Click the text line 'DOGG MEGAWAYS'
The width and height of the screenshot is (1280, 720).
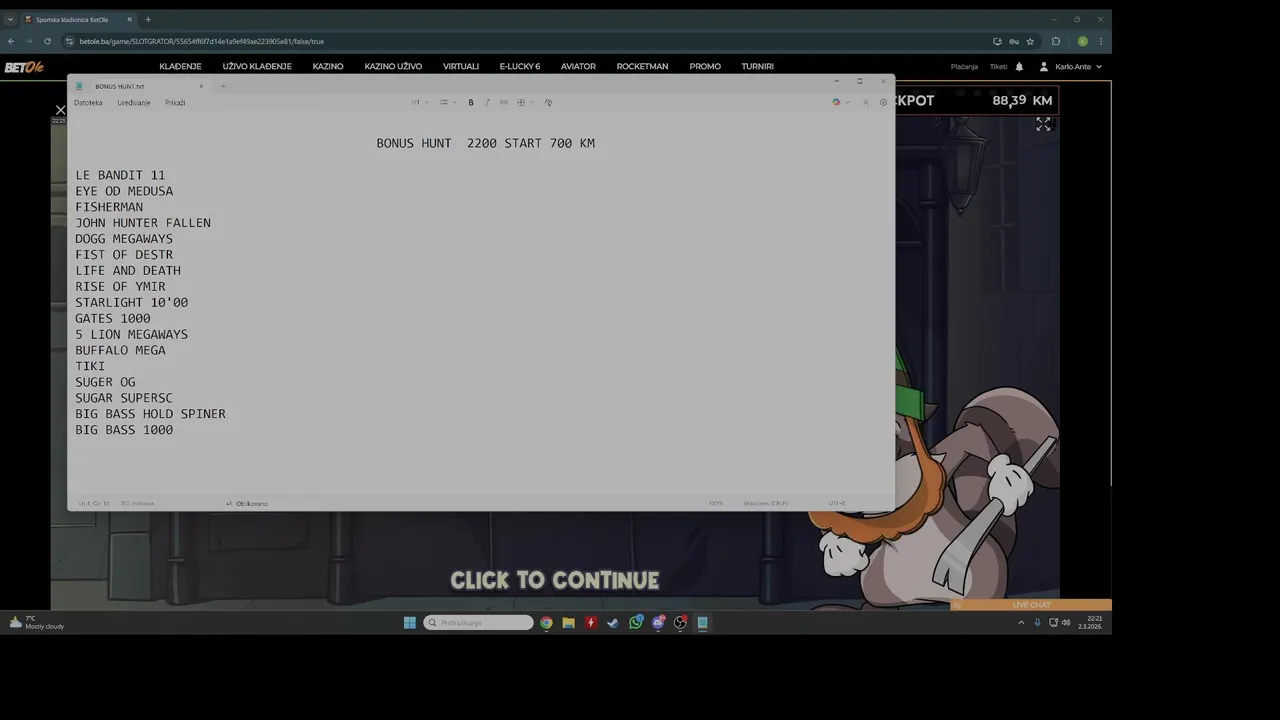click(x=124, y=239)
